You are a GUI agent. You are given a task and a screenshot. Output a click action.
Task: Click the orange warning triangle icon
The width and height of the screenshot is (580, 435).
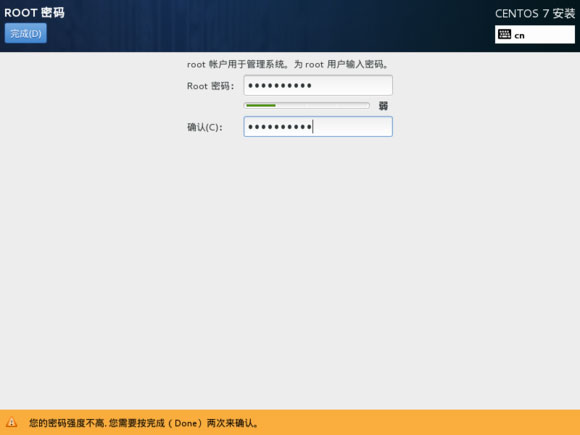pyautogui.click(x=11, y=422)
